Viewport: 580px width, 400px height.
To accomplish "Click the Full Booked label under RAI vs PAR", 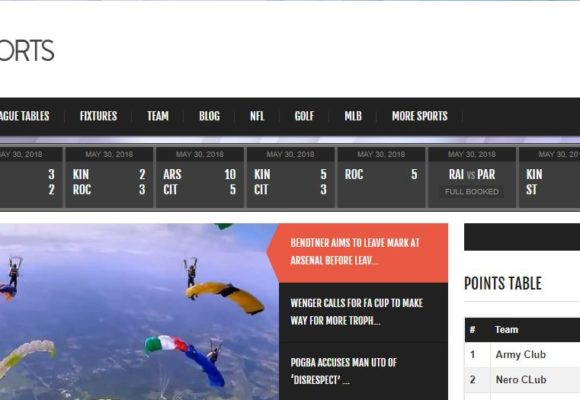I will [472, 192].
